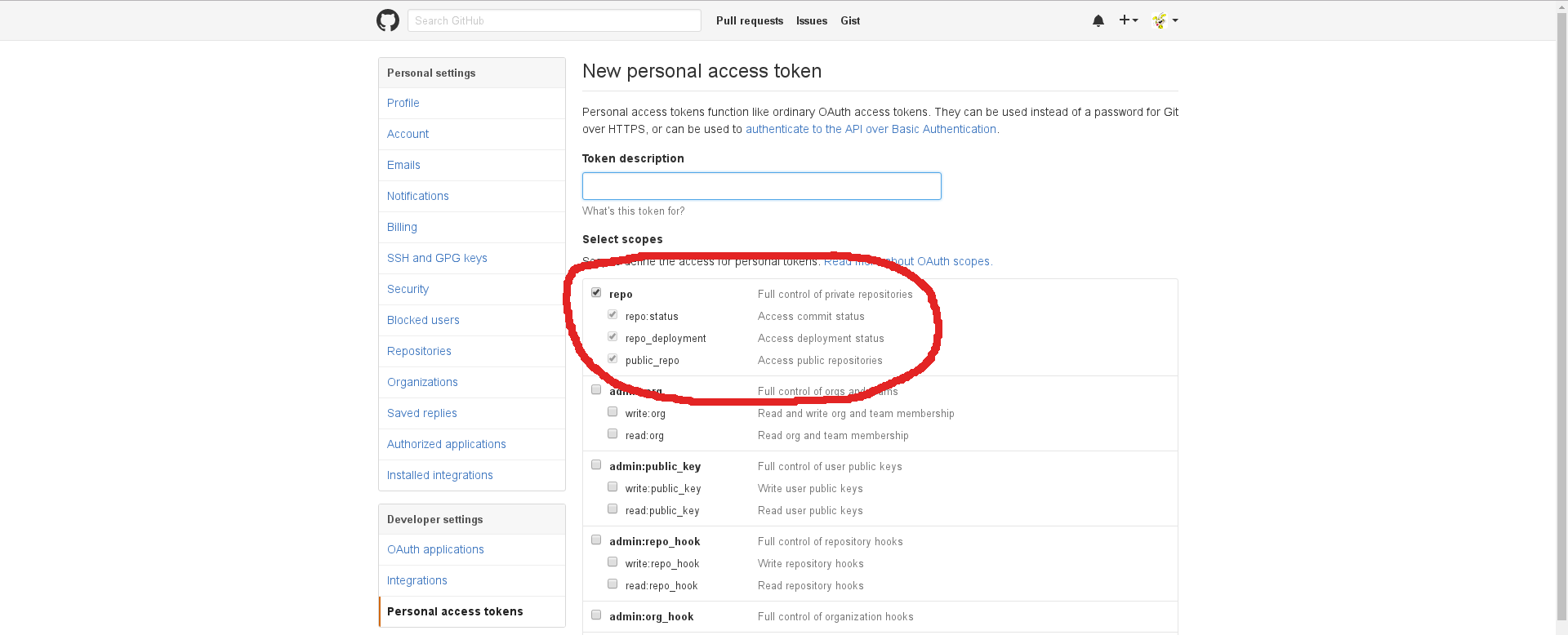Image resolution: width=1568 pixels, height=635 pixels.
Task: Open the OAuth scopes documentation link
Action: pos(907,261)
